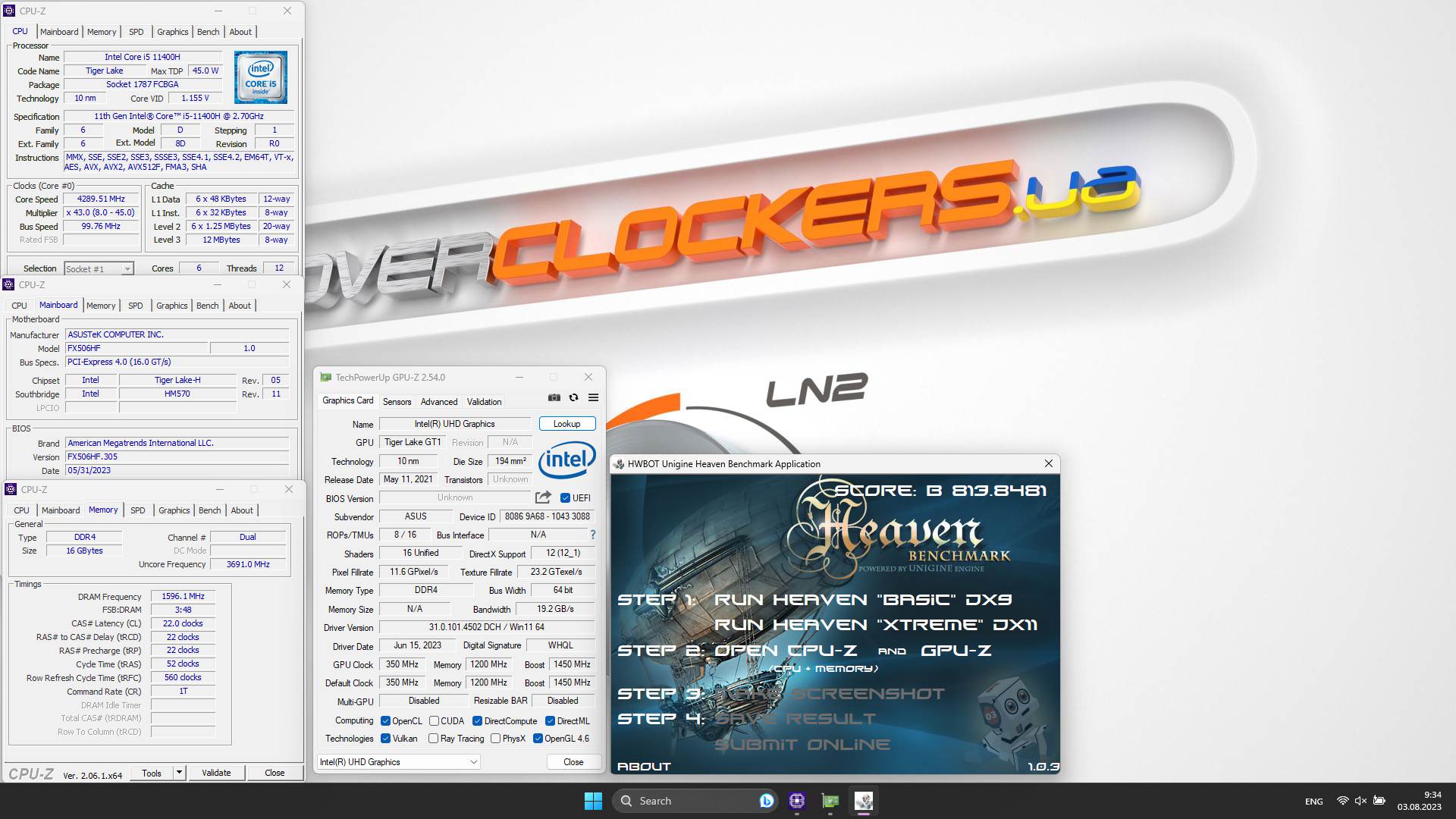Click the Intel logo in GPU-Z
The height and width of the screenshot is (819, 1456).
(567, 460)
